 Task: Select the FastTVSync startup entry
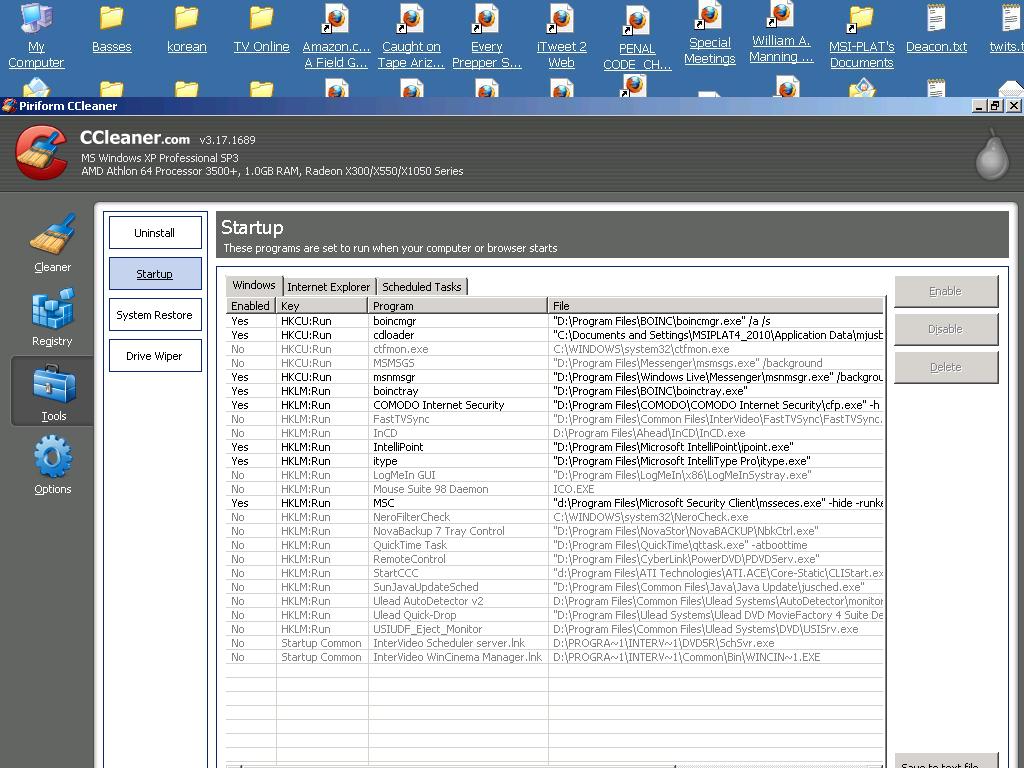pos(554,419)
